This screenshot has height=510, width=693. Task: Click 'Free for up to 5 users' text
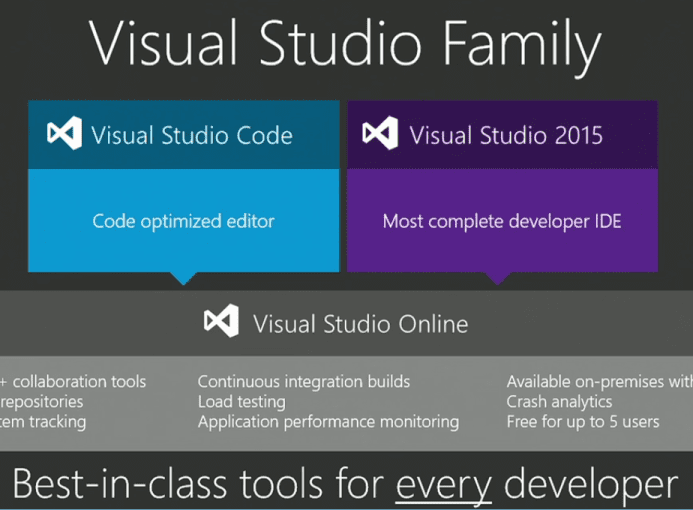583,422
